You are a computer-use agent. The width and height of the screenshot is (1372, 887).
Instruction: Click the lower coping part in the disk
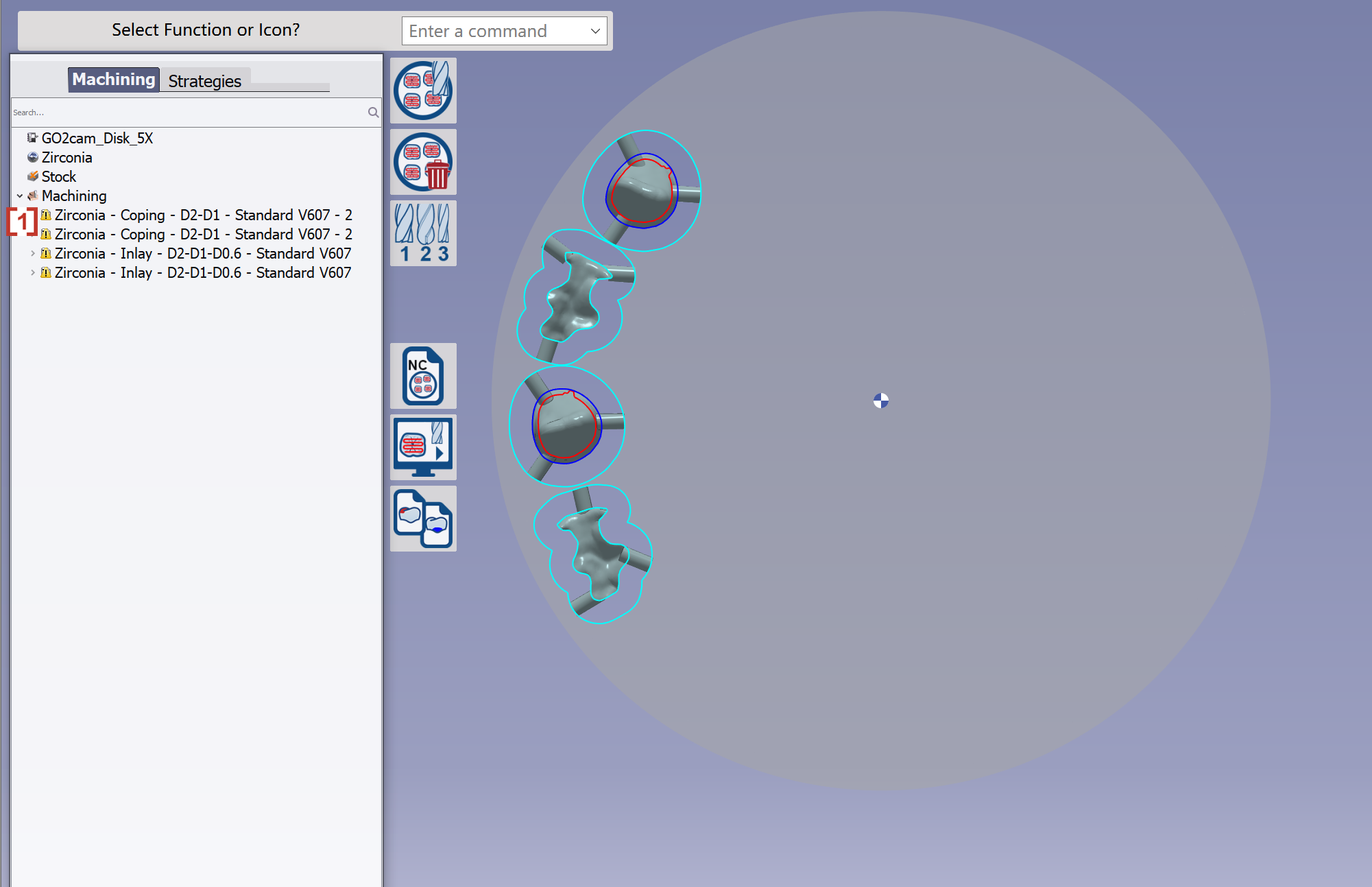pyautogui.click(x=566, y=427)
